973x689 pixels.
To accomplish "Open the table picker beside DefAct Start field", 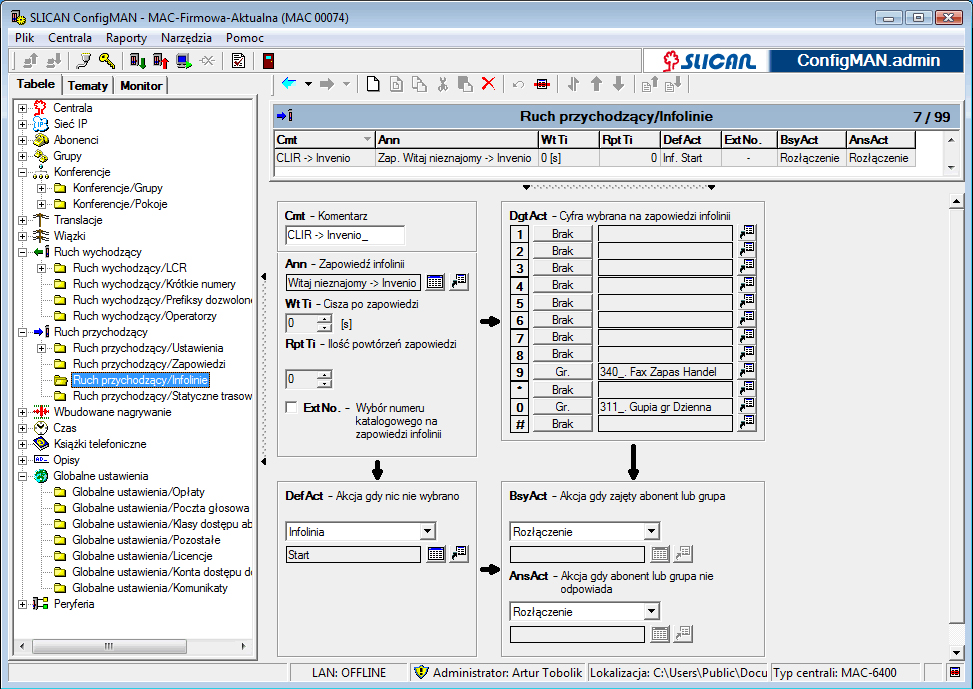I will 436,554.
